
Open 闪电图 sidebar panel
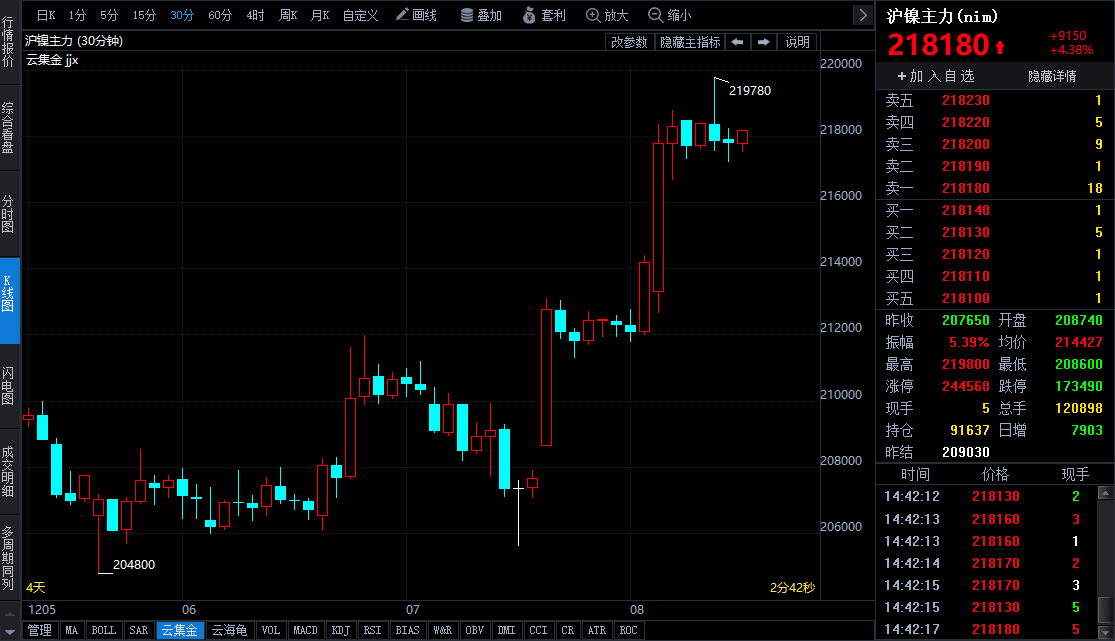click(x=8, y=386)
